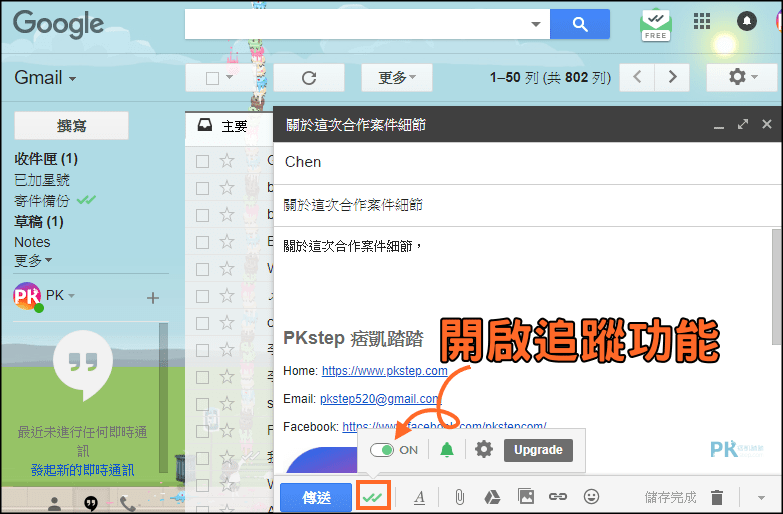Open 收件匣 (1) inbox

click(x=46, y=159)
